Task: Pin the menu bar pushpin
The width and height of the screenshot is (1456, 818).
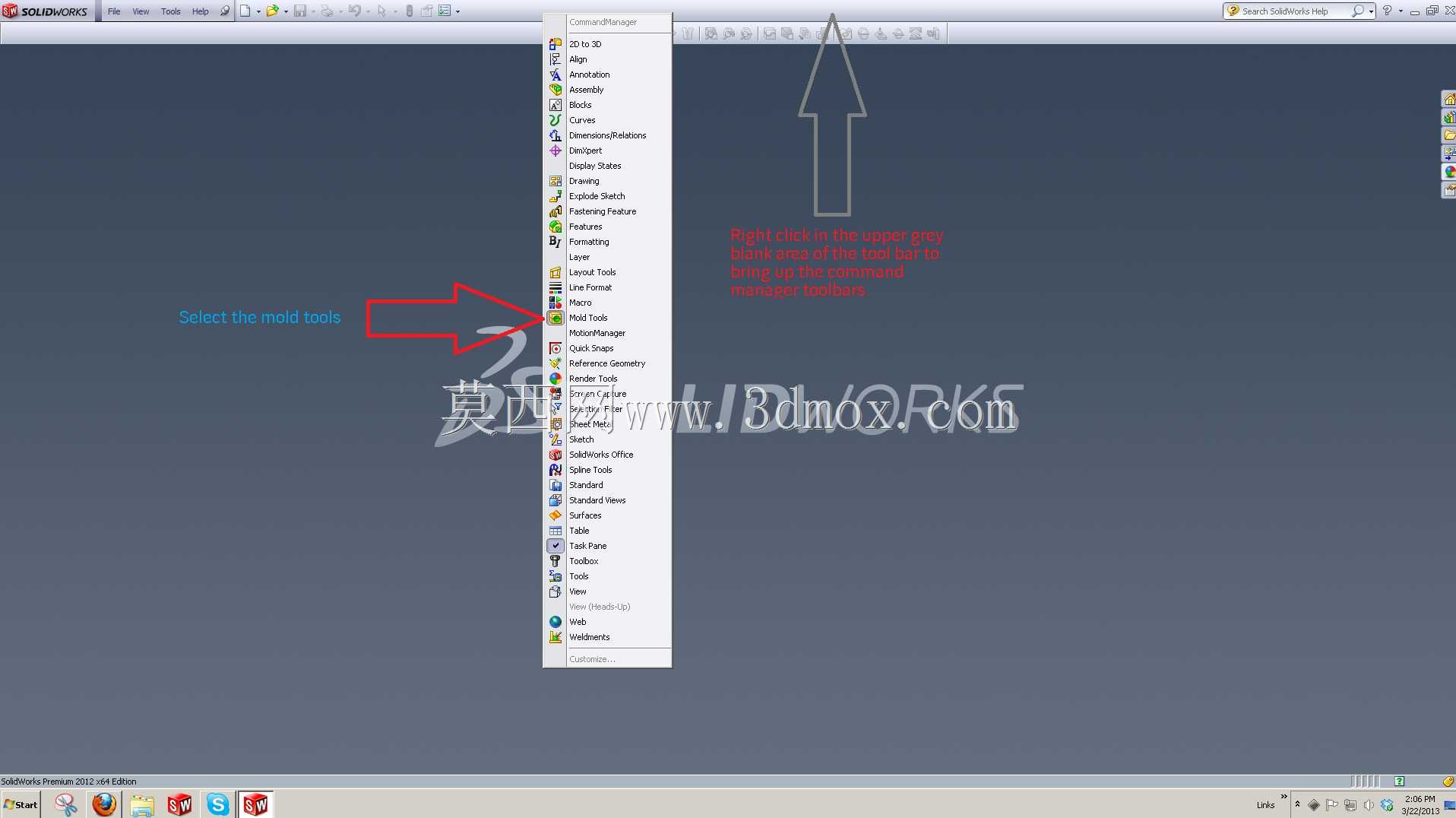Action: click(225, 11)
